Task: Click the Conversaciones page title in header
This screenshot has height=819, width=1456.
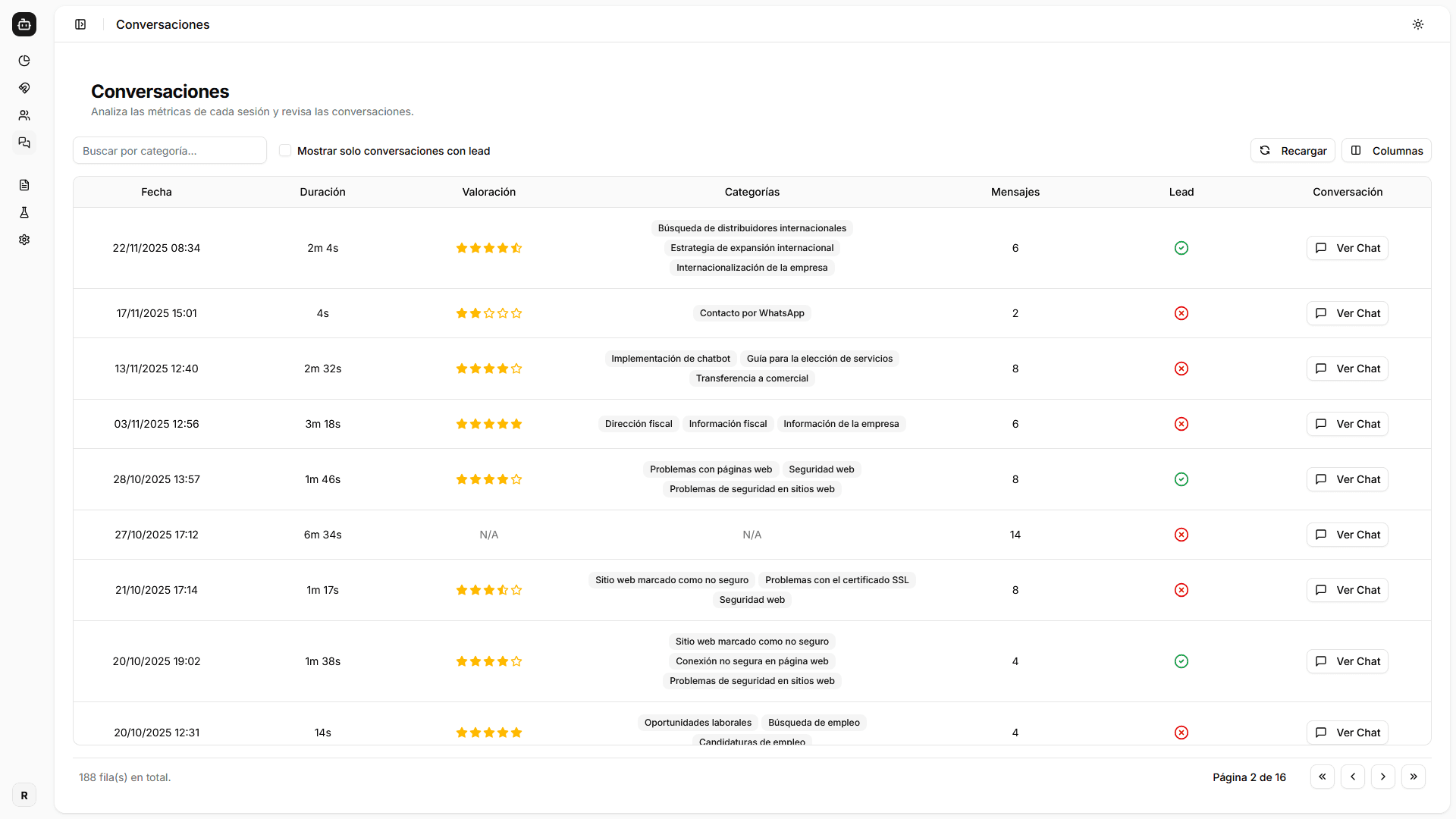Action: pos(162,24)
